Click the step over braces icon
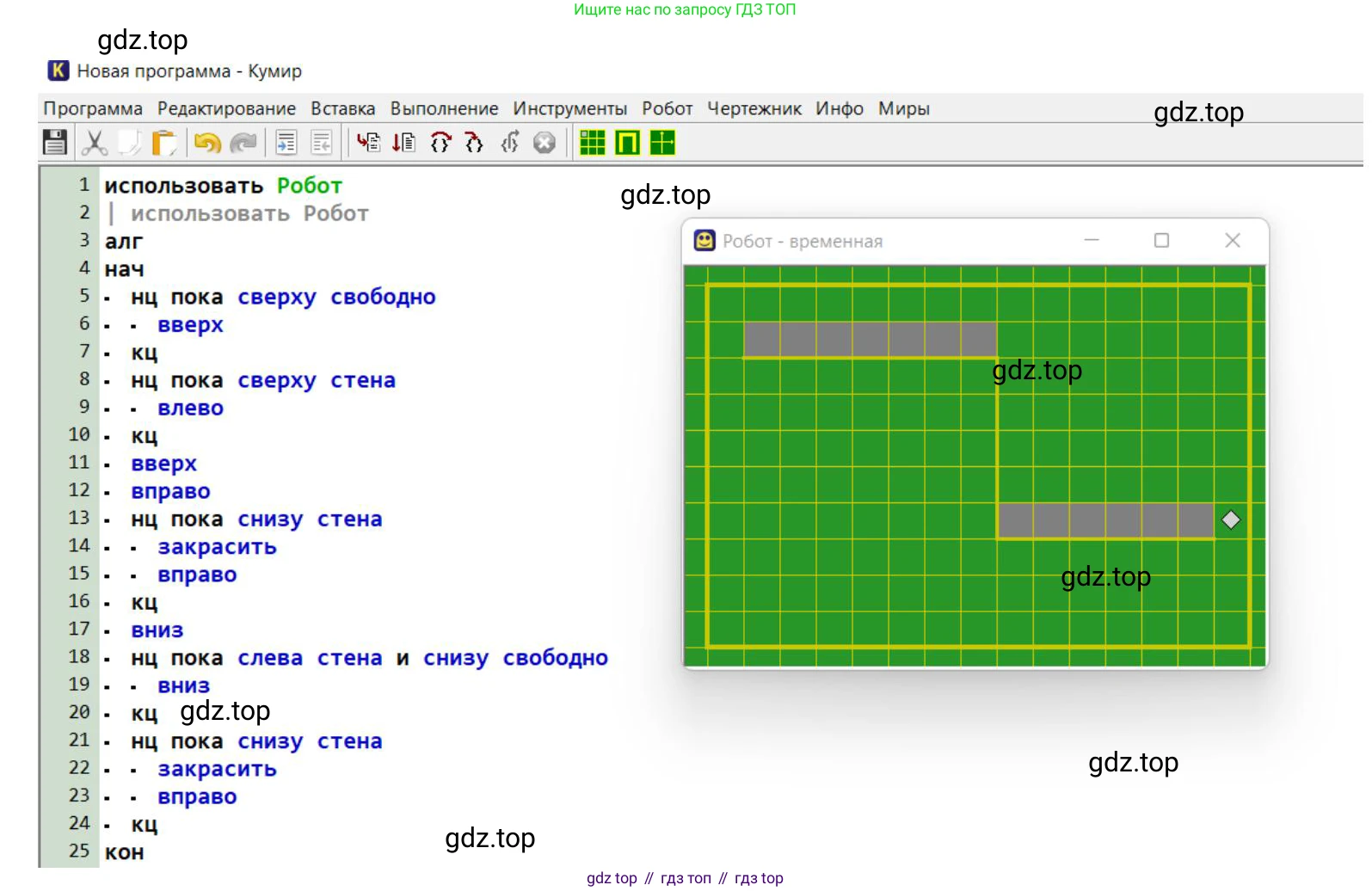1372x891 pixels. pos(440,142)
